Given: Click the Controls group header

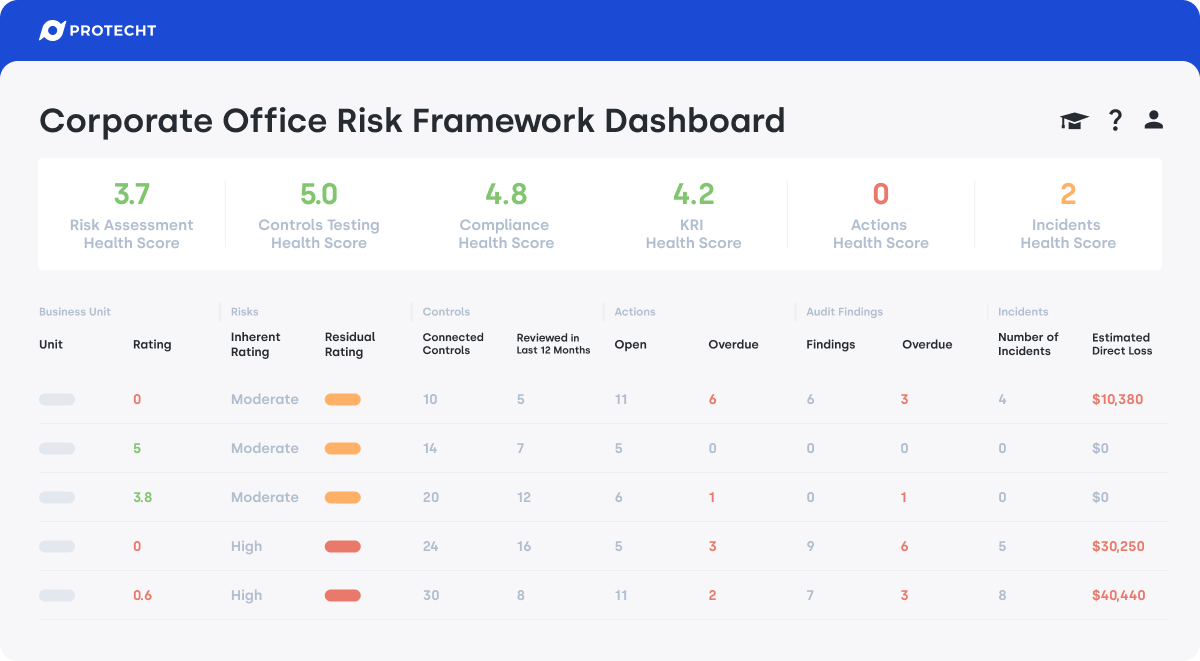Looking at the screenshot, I should point(446,312).
